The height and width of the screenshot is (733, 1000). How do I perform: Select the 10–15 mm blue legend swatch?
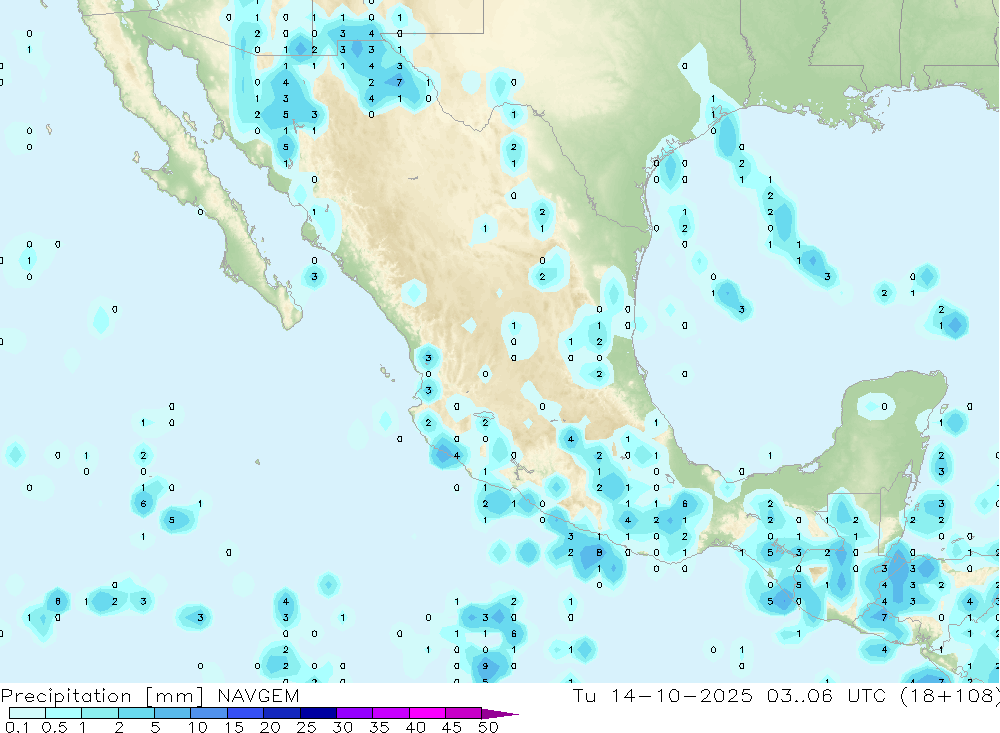(209, 713)
